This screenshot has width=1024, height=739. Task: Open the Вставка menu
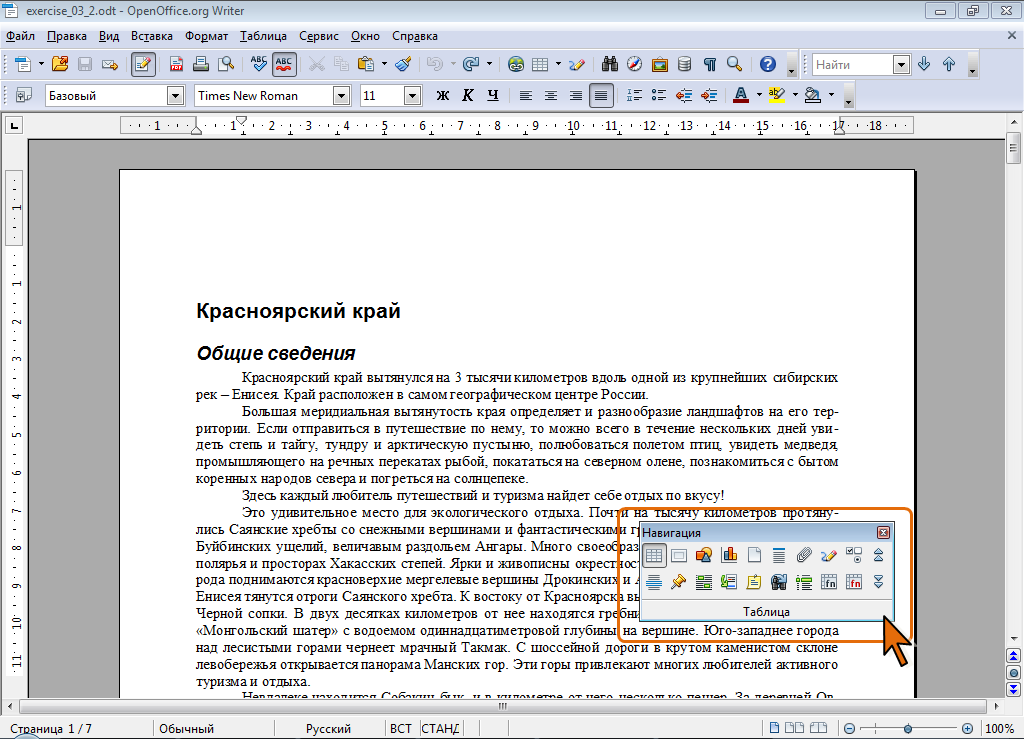152,36
